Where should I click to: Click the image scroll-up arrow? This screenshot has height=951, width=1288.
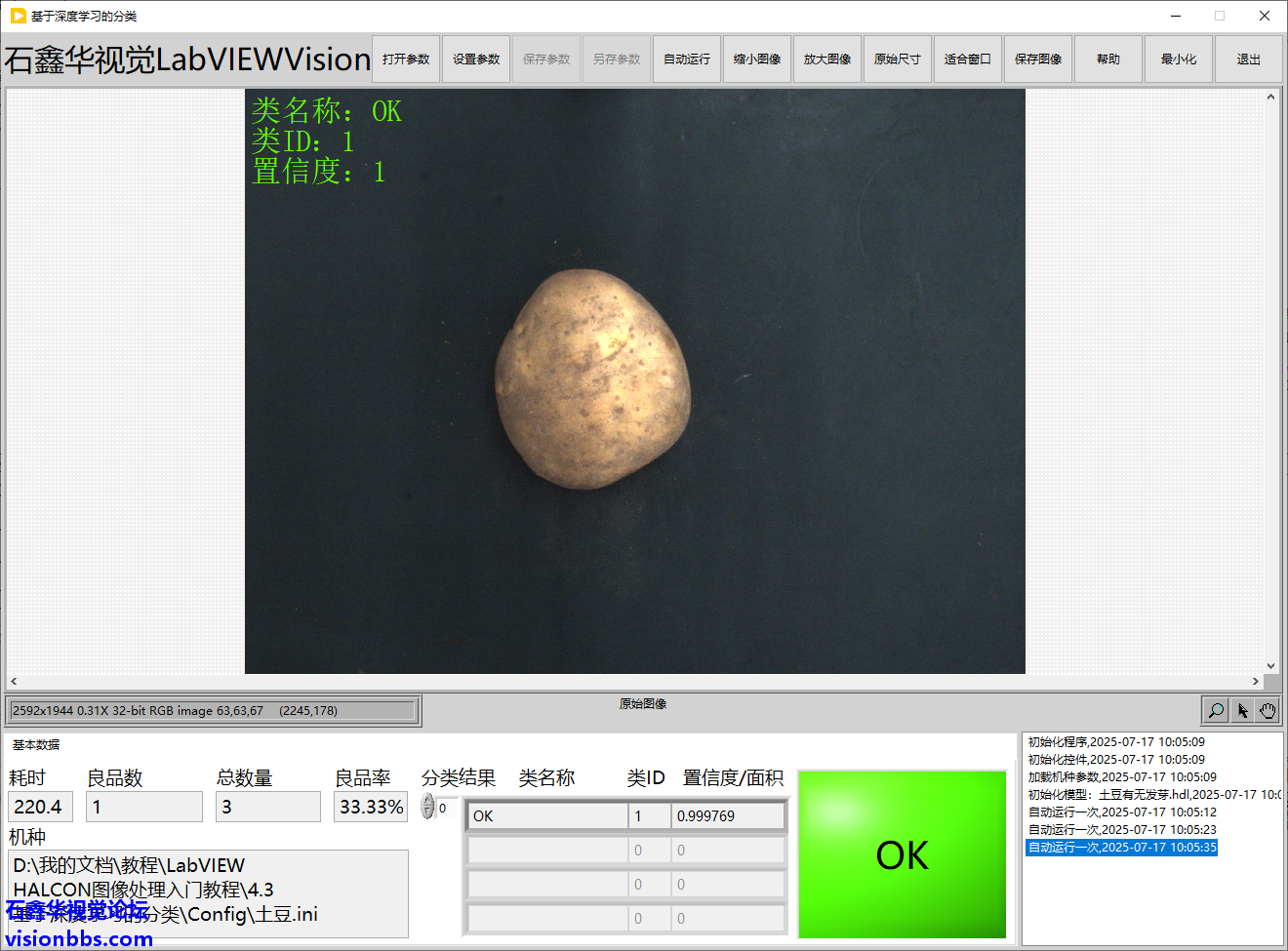click(1270, 97)
